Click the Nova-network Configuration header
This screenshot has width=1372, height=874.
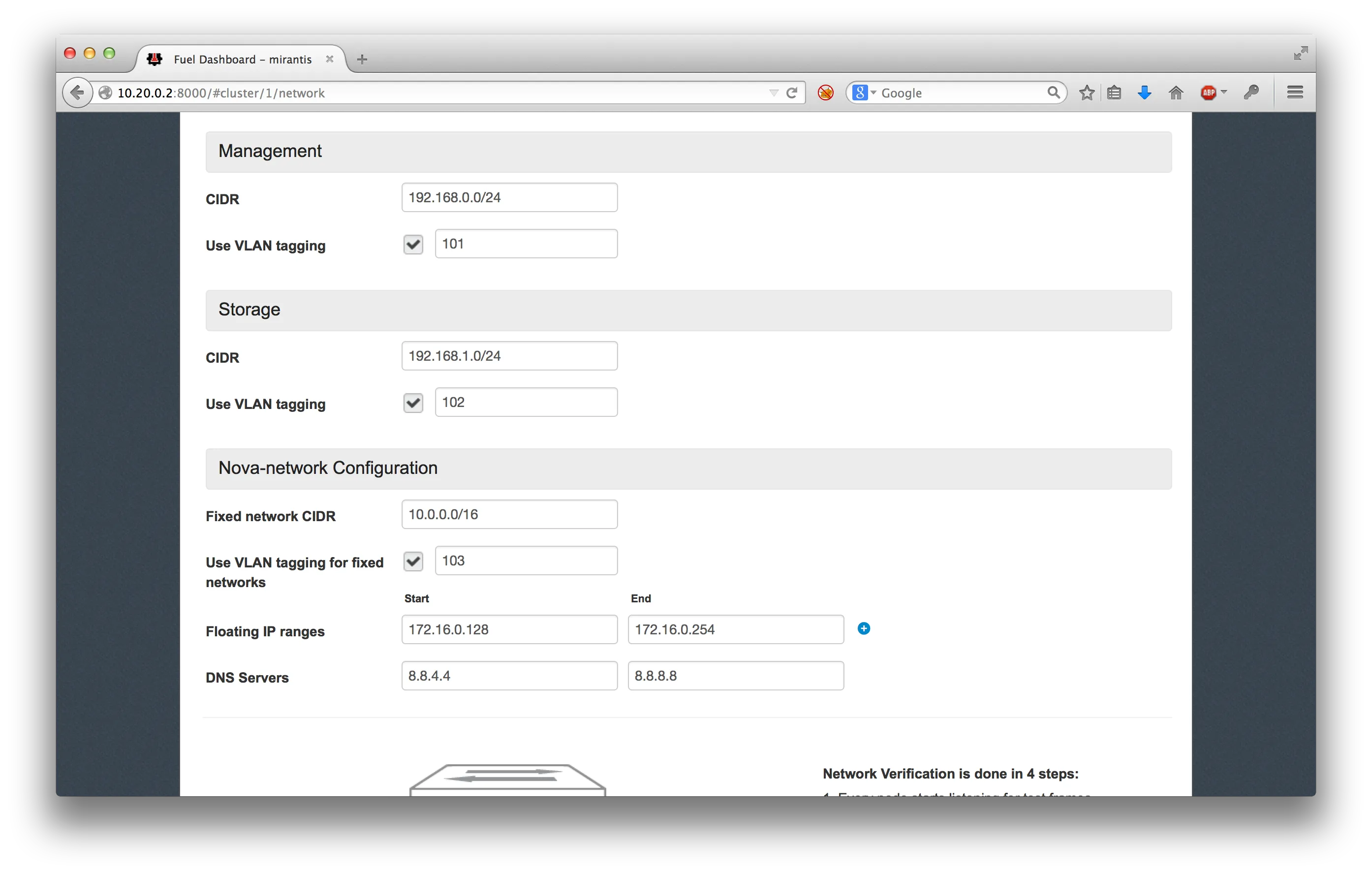pos(688,468)
